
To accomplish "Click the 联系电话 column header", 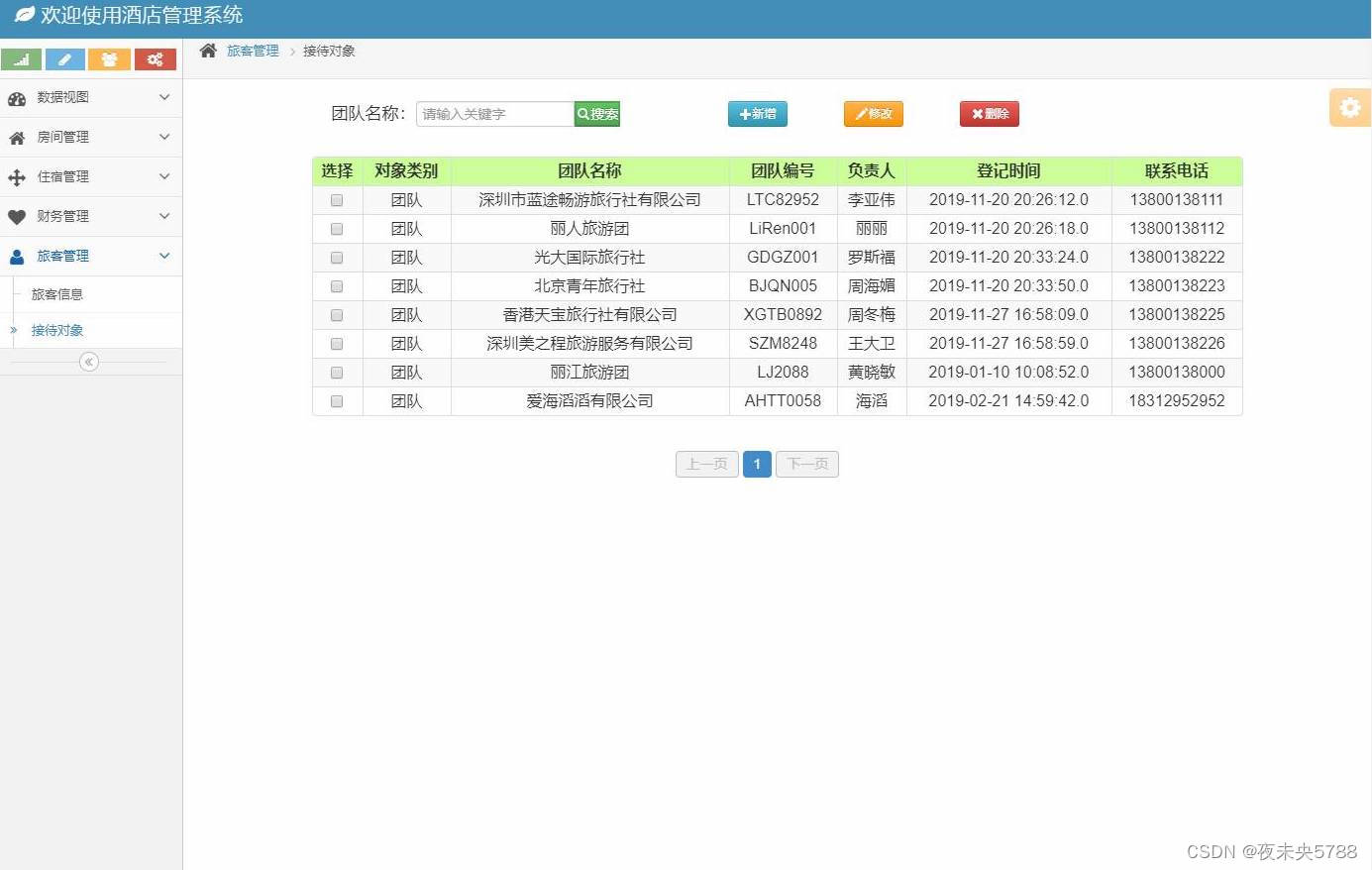I will pyautogui.click(x=1177, y=171).
